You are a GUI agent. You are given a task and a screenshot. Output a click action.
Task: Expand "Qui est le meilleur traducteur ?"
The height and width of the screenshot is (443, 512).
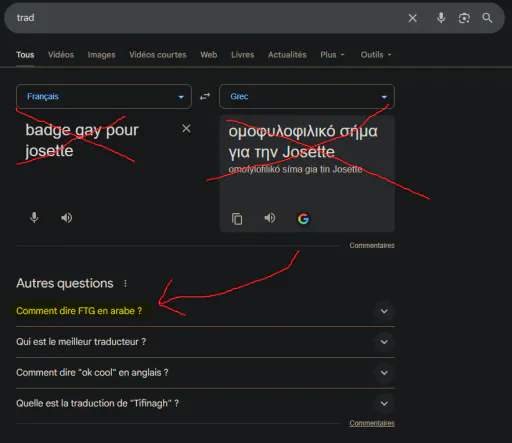(x=205, y=342)
